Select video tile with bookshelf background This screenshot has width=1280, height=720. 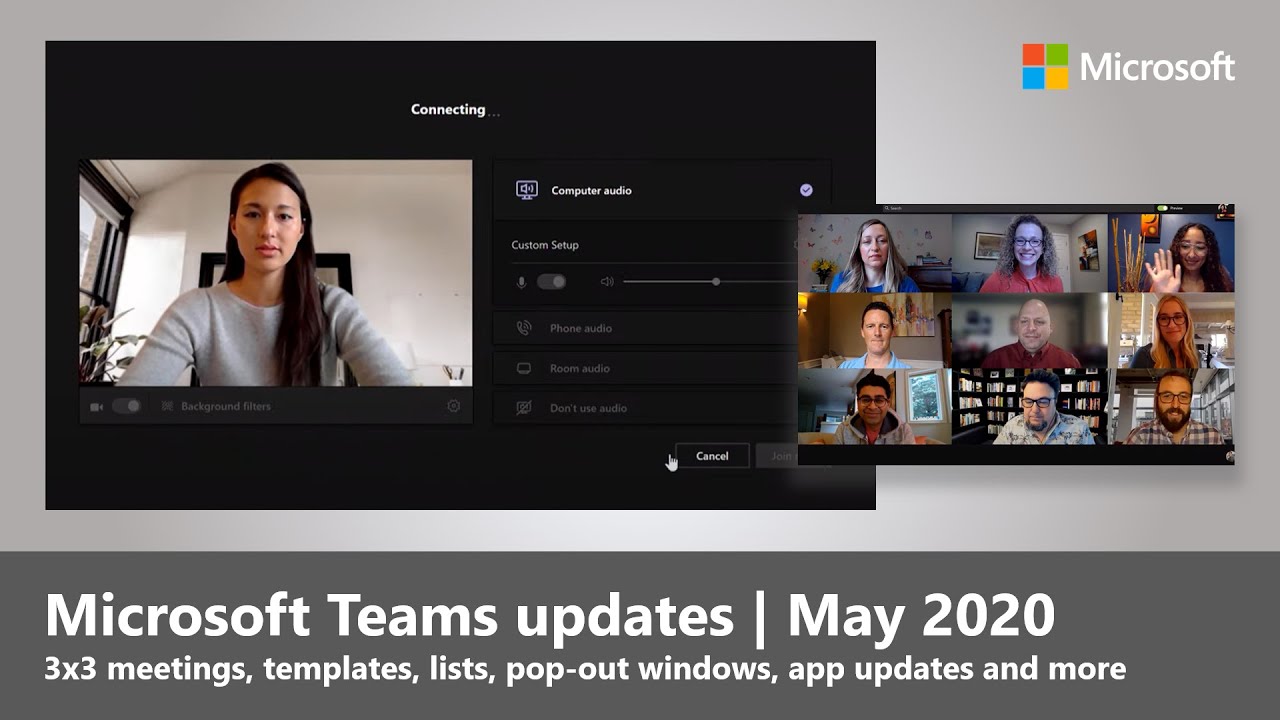click(x=1028, y=407)
